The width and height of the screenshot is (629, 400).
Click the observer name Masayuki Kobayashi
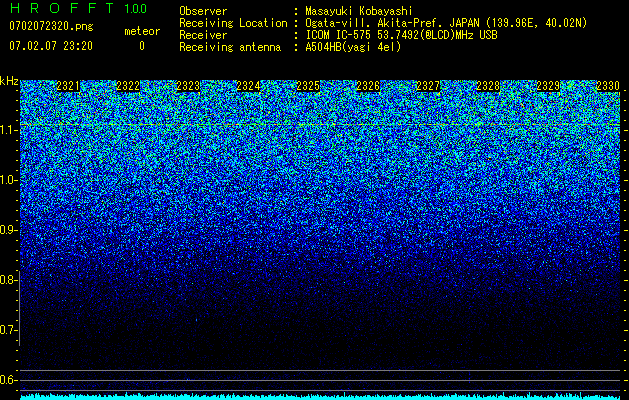(x=359, y=11)
